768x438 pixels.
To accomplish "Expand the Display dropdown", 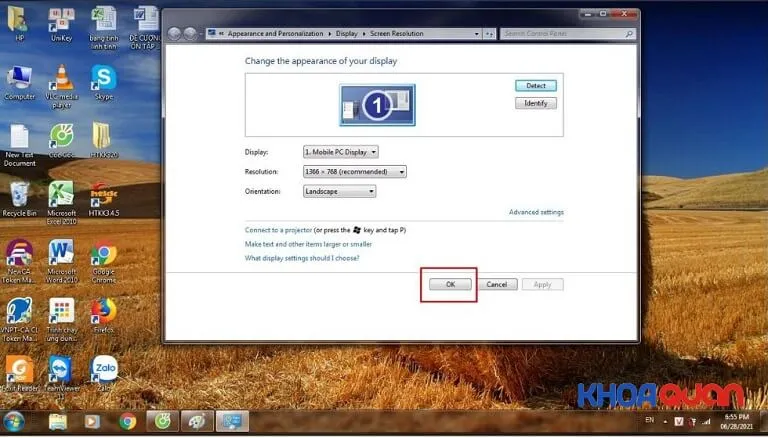I will tap(340, 152).
